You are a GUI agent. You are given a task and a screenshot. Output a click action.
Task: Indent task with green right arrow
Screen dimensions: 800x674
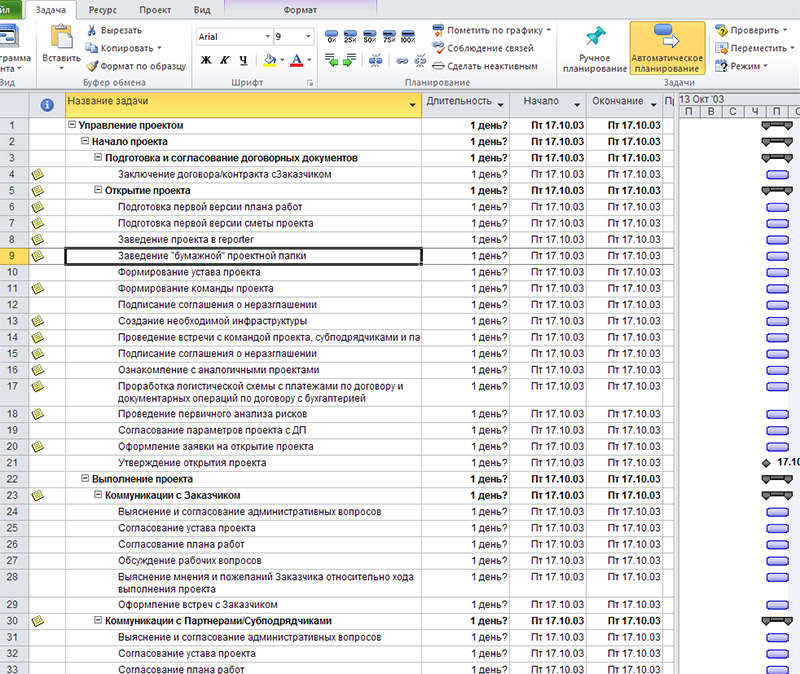[349, 62]
